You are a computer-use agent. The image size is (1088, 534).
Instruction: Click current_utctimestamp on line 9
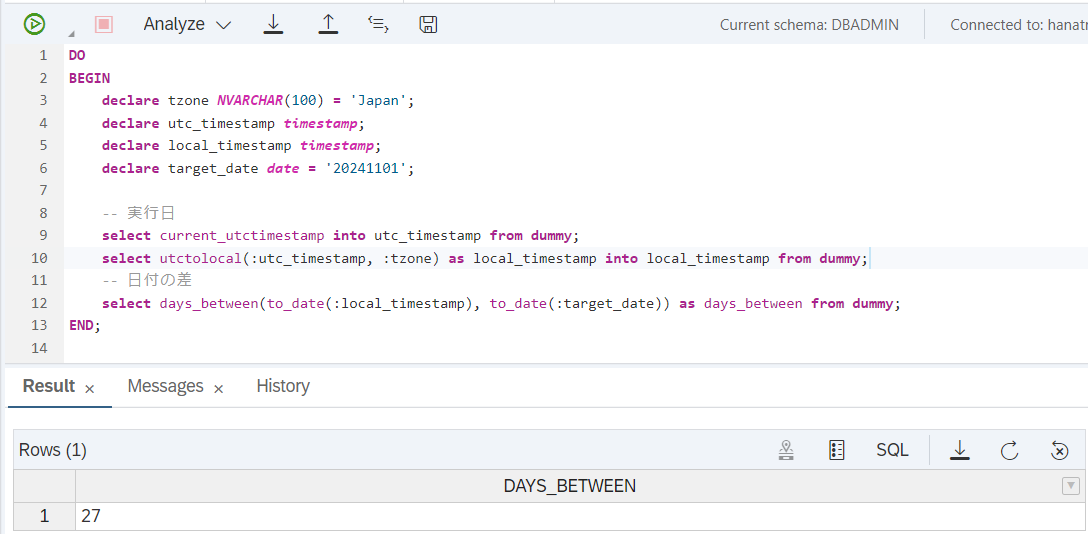click(x=242, y=236)
